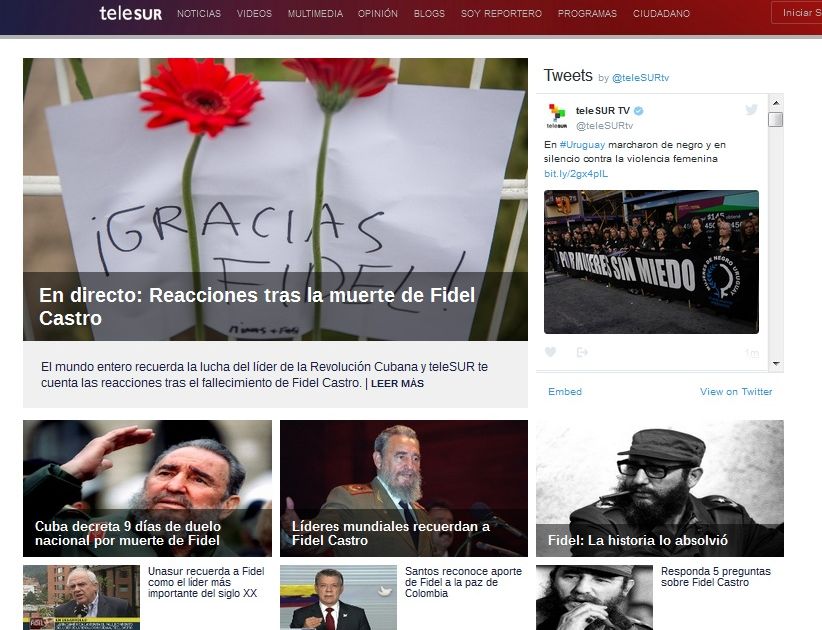The image size is (822, 630).
Task: Open the MULTIMEDIA menu item
Action: [315, 14]
